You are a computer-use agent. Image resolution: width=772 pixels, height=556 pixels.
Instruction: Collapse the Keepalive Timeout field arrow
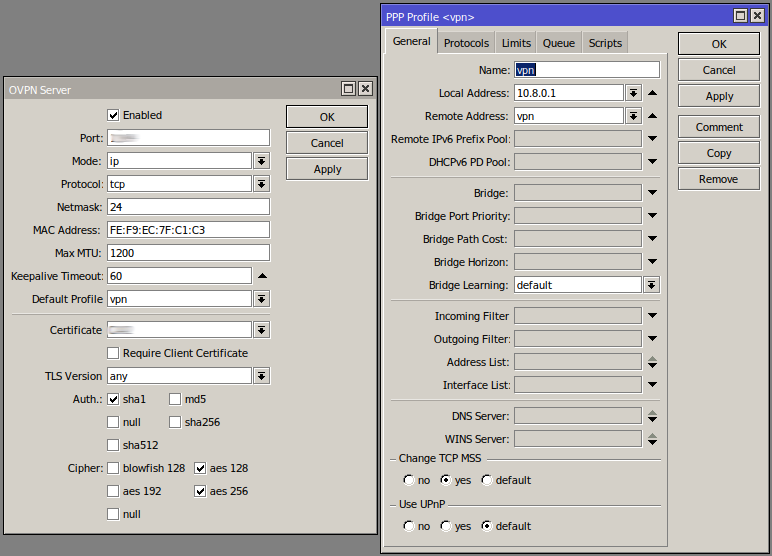coord(262,276)
